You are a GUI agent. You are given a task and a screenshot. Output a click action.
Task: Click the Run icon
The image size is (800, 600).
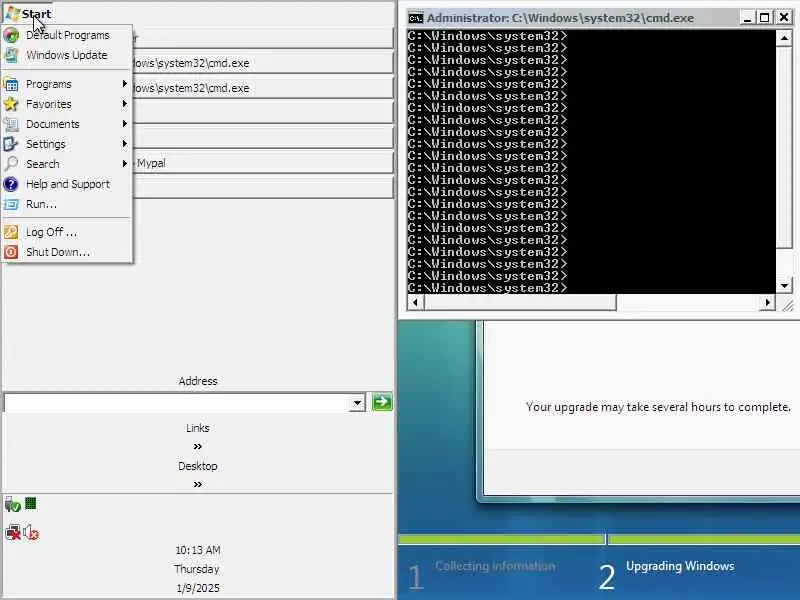click(11, 204)
